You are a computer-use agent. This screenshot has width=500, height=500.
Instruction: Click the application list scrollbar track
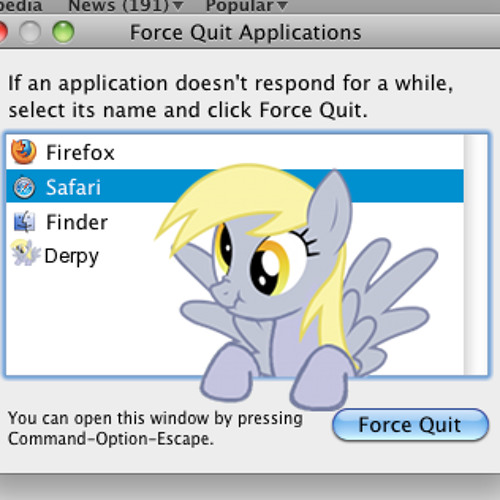476,255
